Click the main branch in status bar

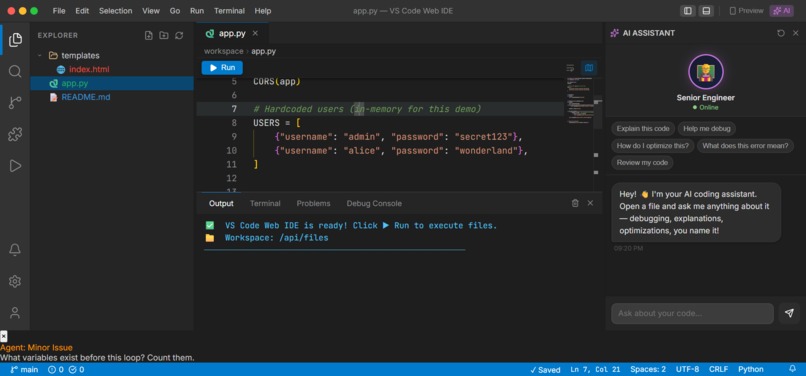pyautogui.click(x=24, y=369)
